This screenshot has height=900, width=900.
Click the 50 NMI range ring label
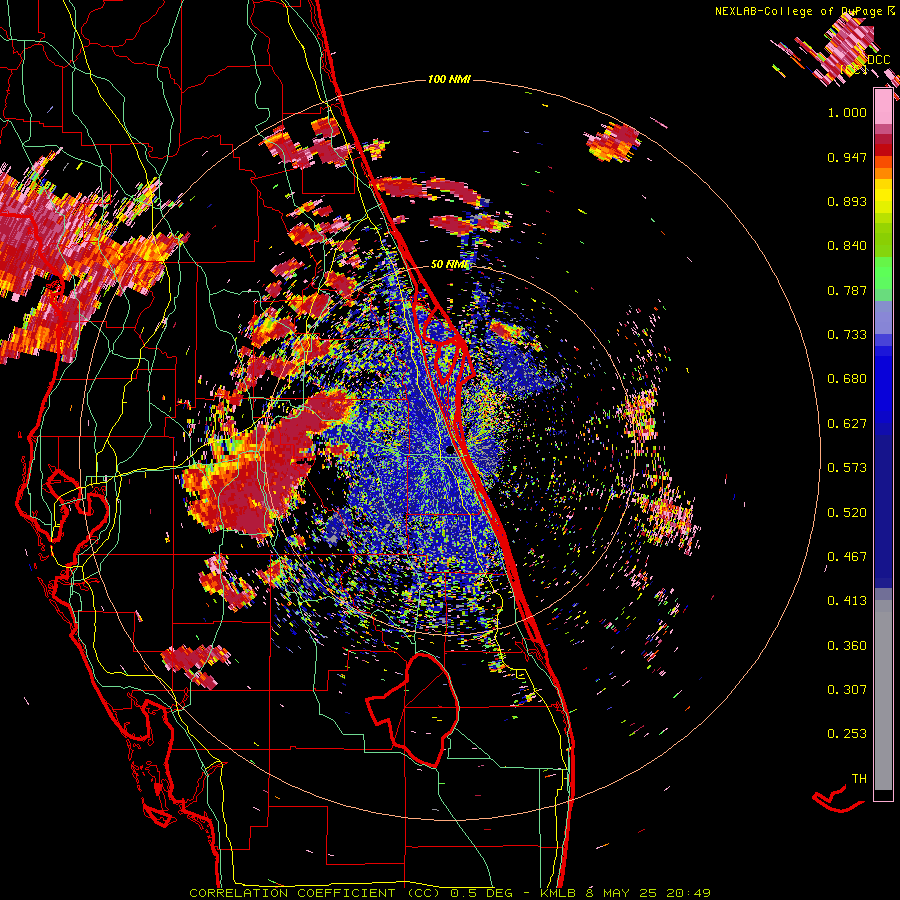tap(449, 264)
